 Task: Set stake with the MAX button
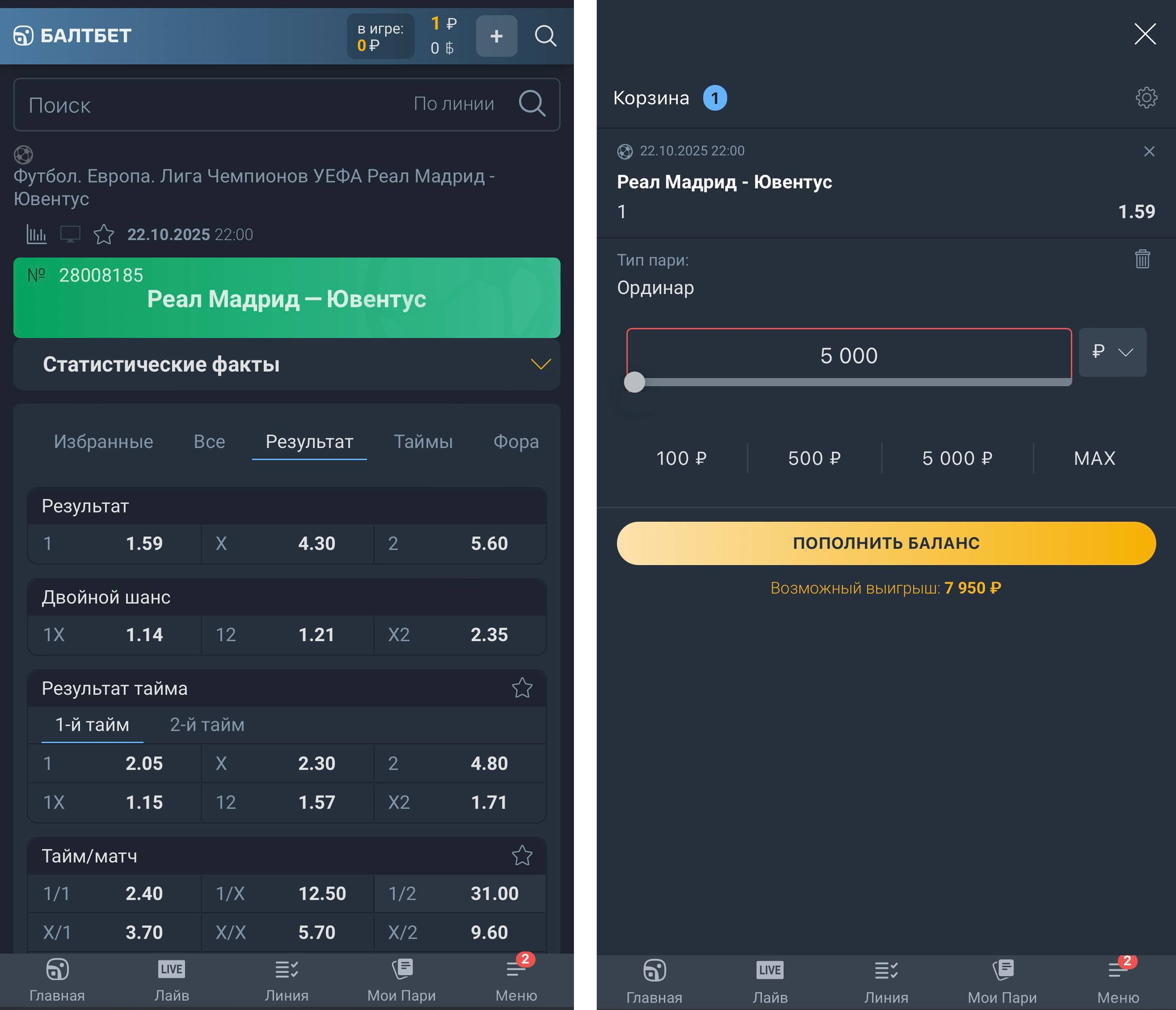[1094, 458]
